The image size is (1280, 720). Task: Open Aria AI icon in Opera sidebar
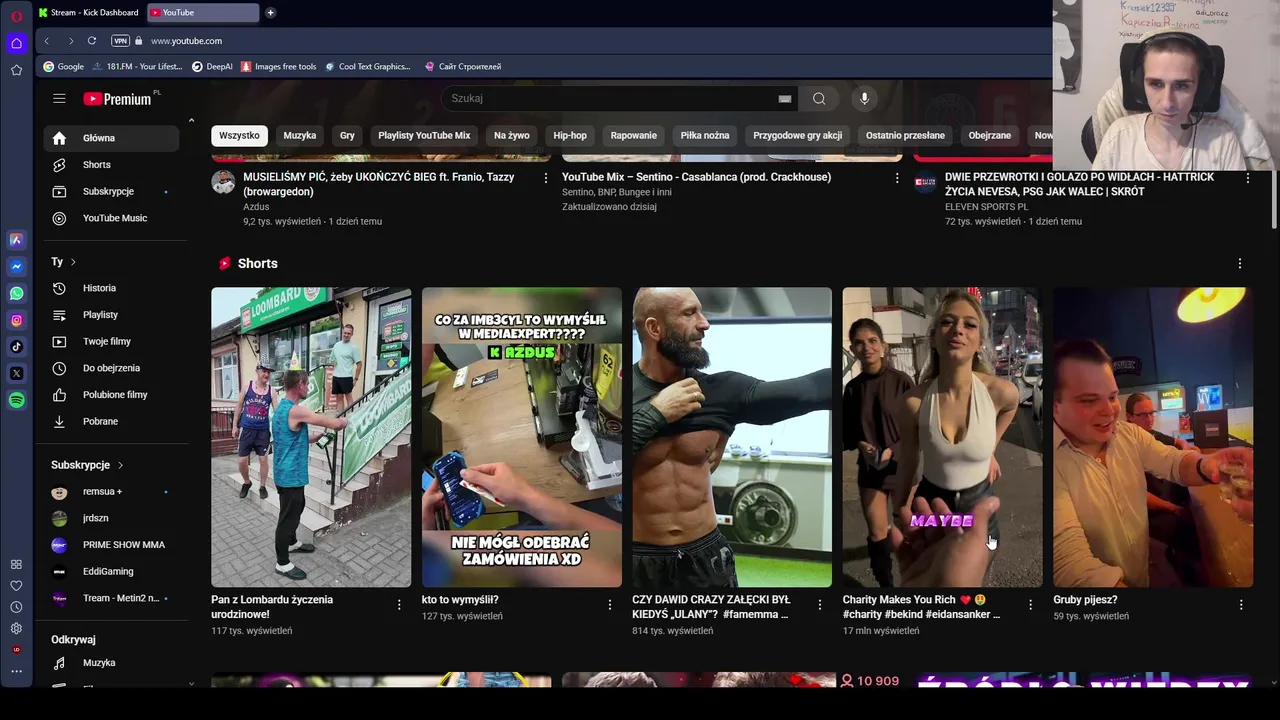tap(16, 240)
